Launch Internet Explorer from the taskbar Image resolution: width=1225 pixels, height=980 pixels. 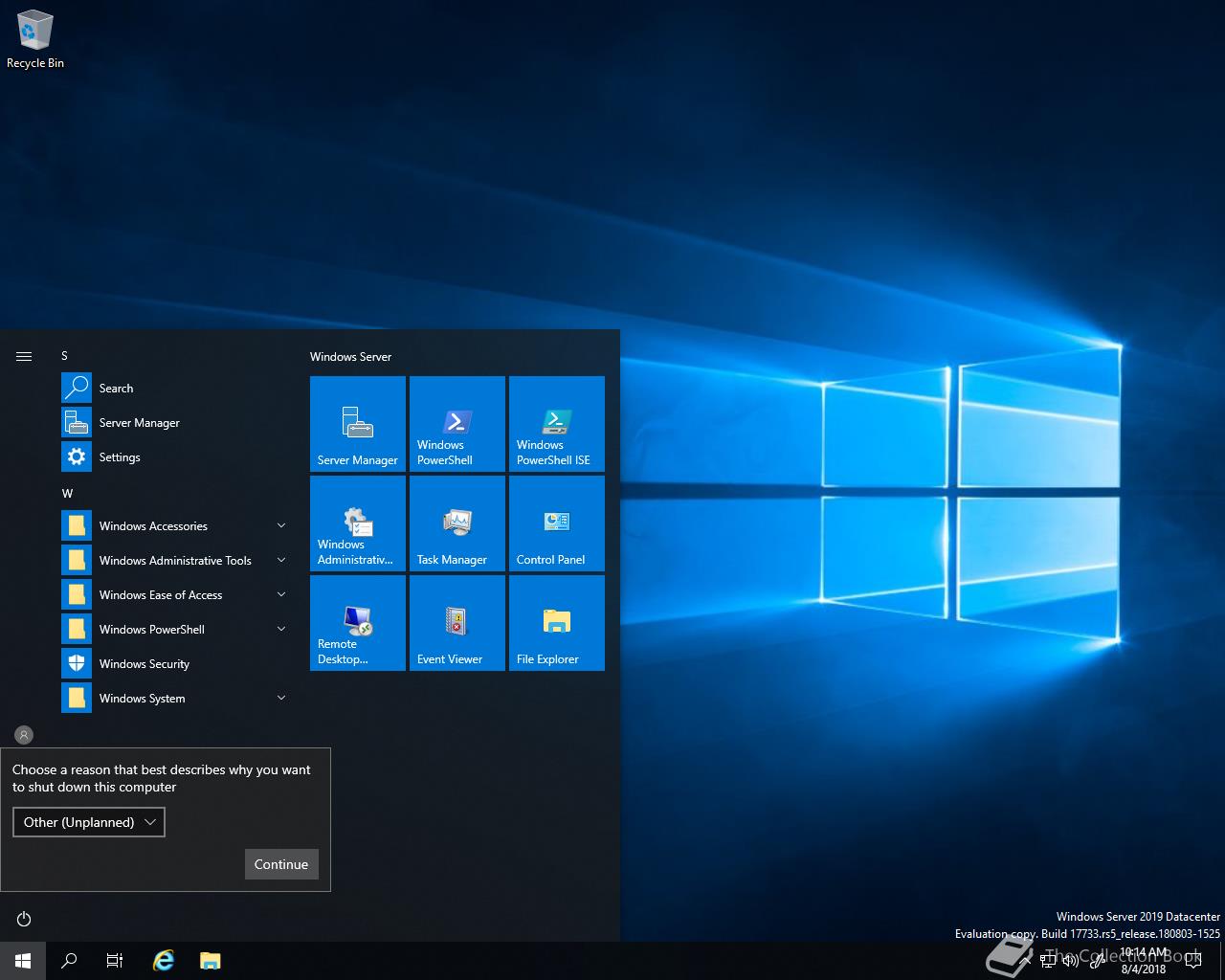(165, 961)
